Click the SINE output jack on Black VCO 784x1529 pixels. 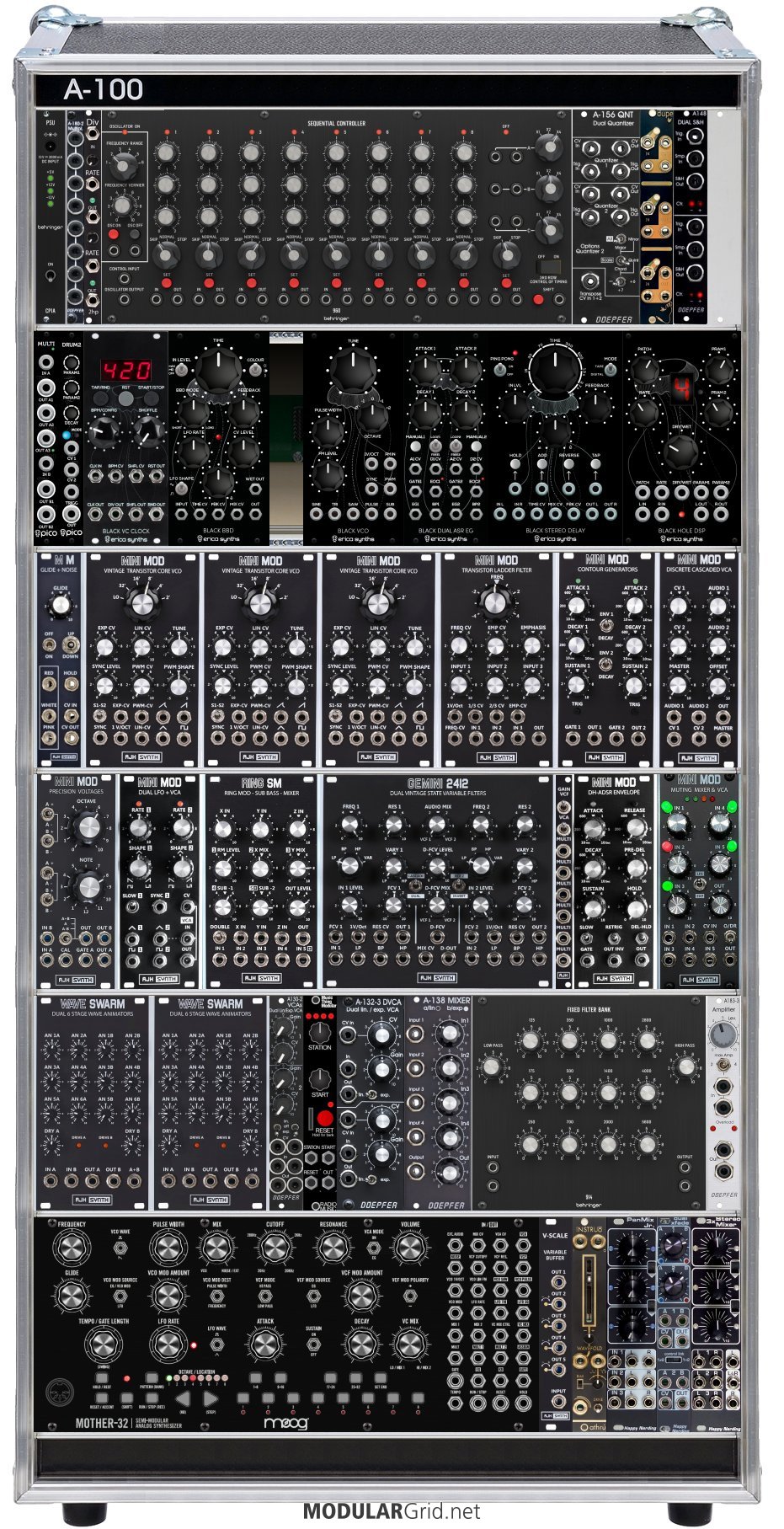pyautogui.click(x=317, y=515)
